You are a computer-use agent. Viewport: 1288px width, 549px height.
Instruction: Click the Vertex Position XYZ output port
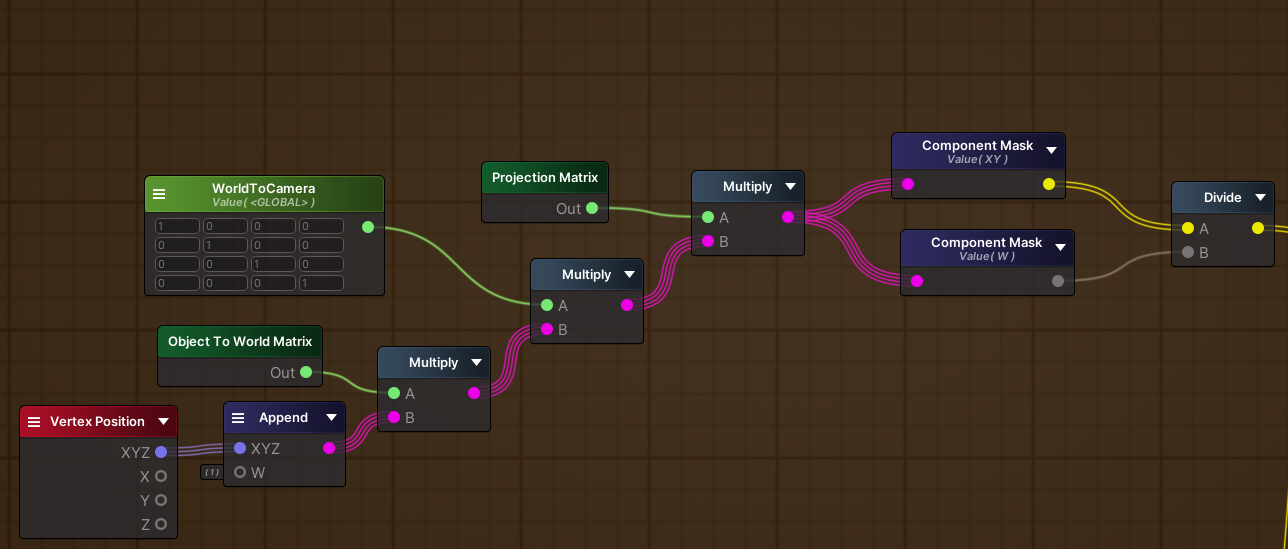coord(161,452)
